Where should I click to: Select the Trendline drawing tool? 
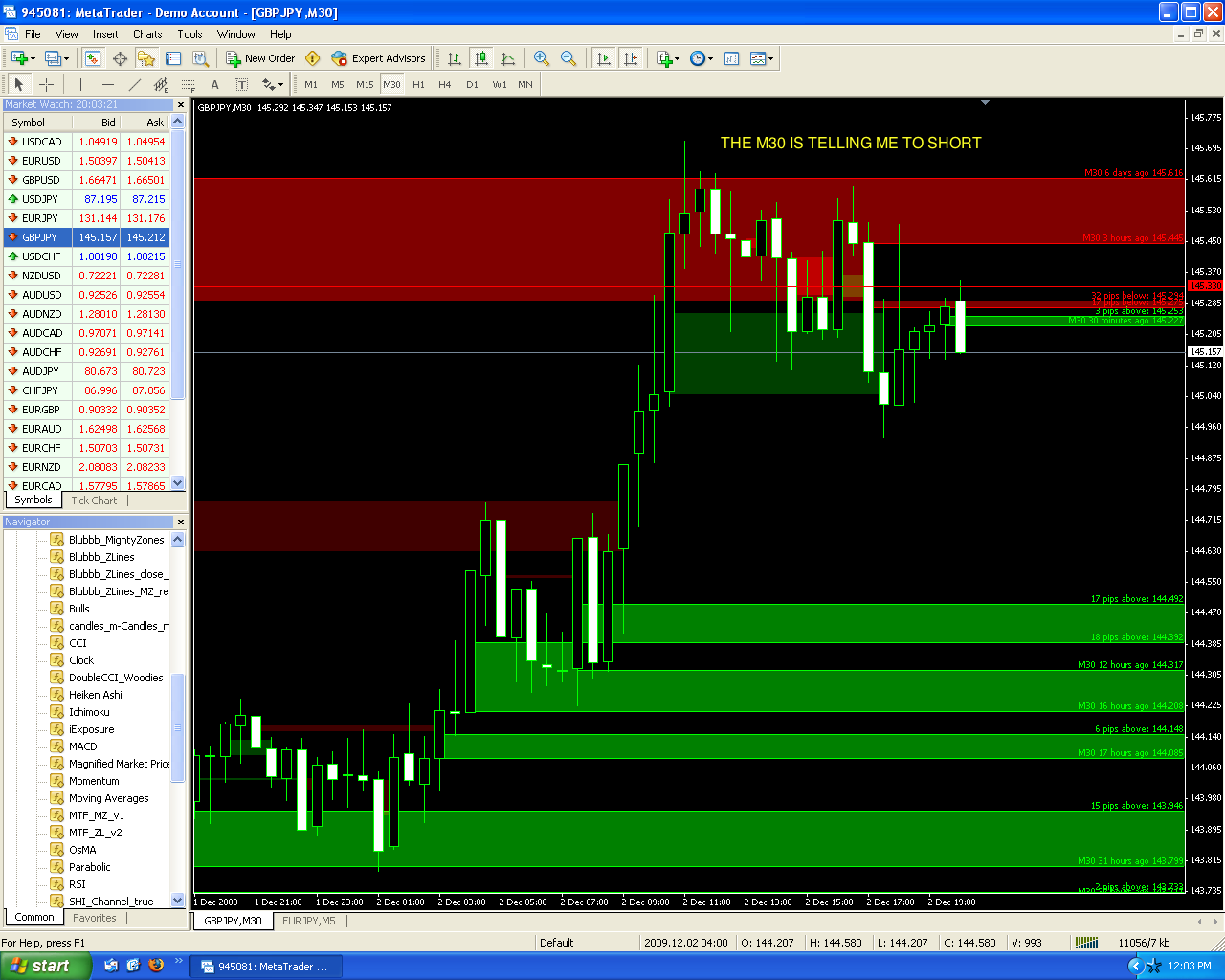135,84
